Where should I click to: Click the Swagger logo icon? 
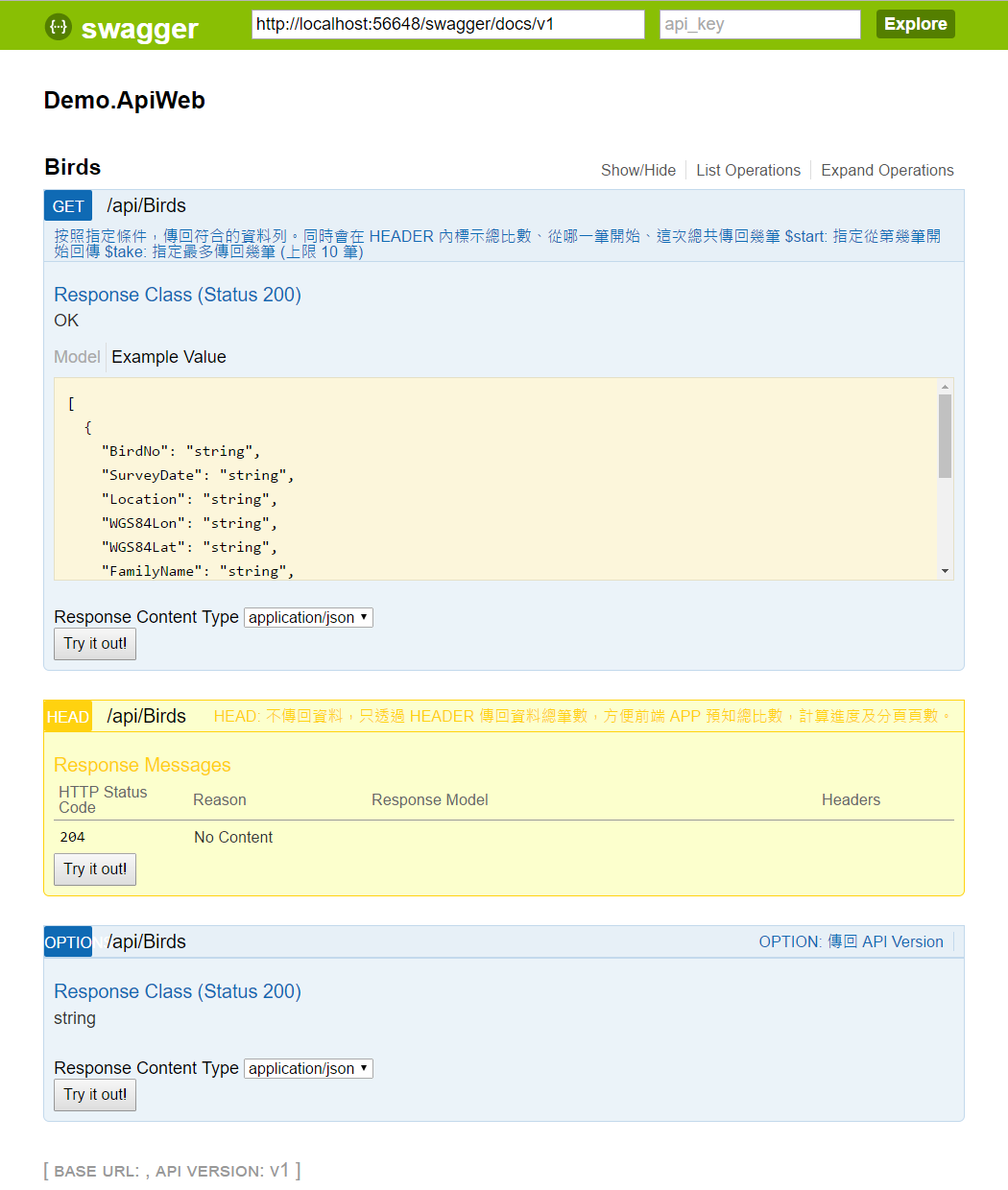pos(58,28)
